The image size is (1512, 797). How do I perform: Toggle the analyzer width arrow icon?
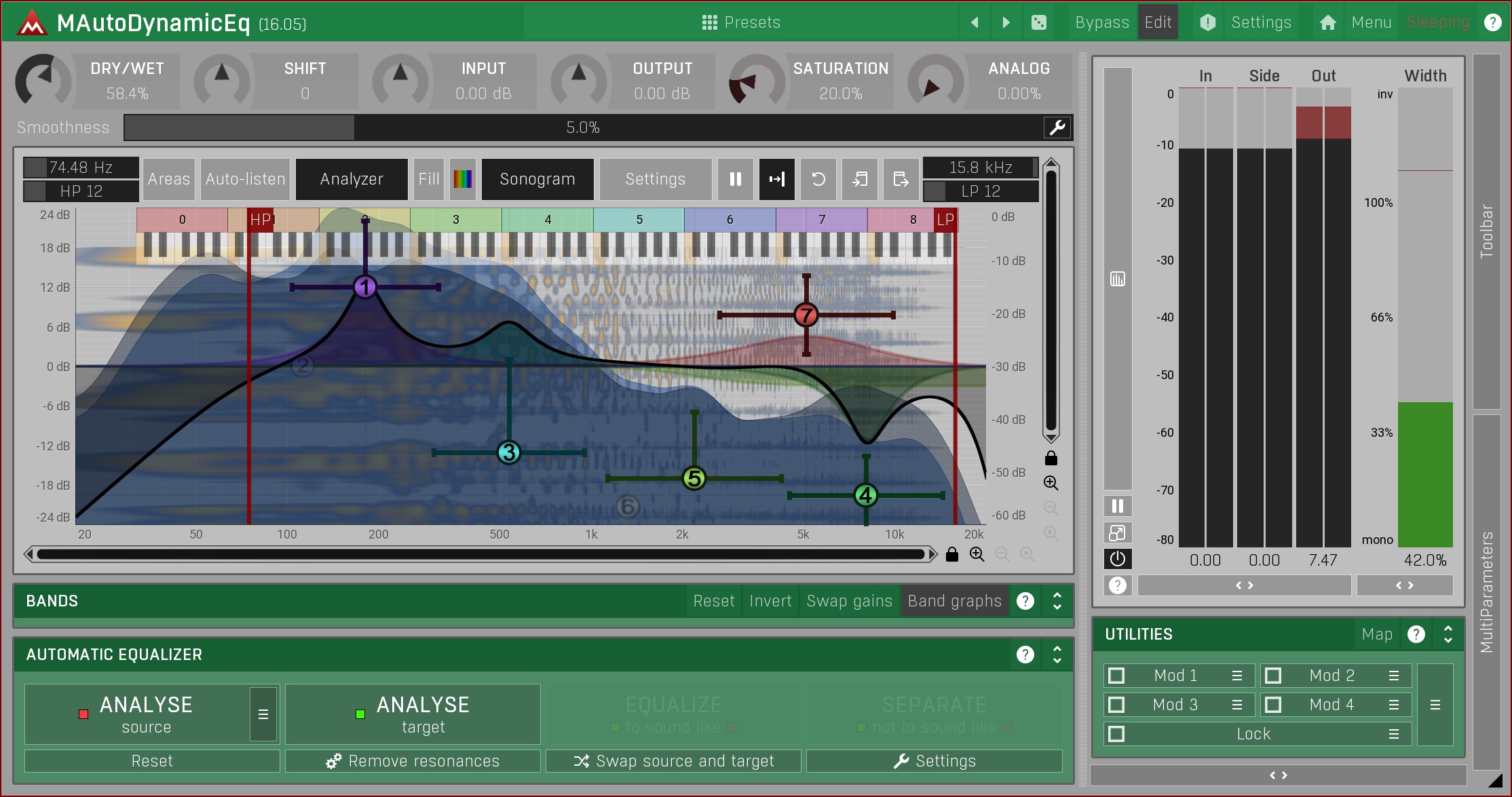[x=777, y=179]
